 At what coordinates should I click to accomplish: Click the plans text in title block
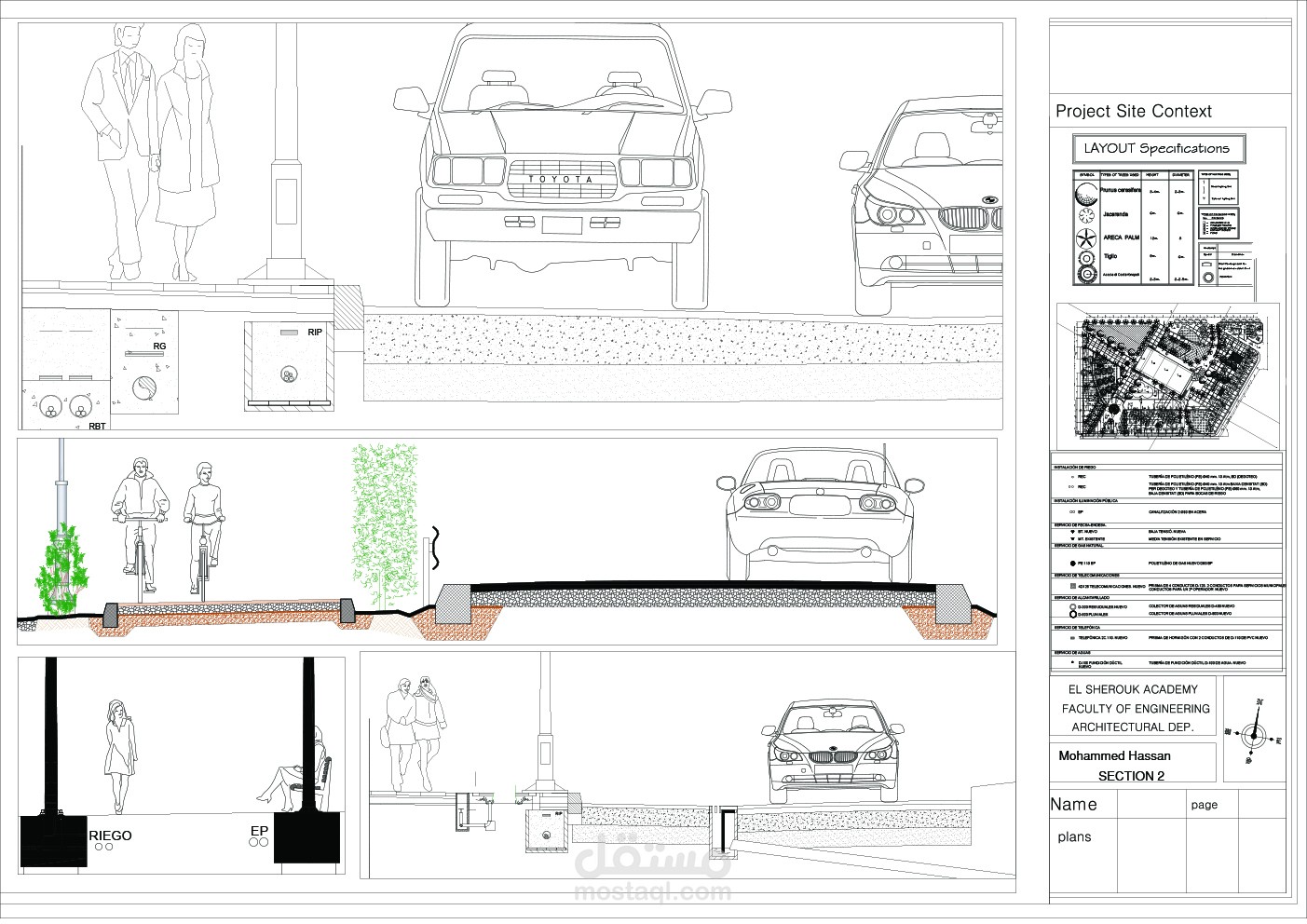[x=1074, y=836]
